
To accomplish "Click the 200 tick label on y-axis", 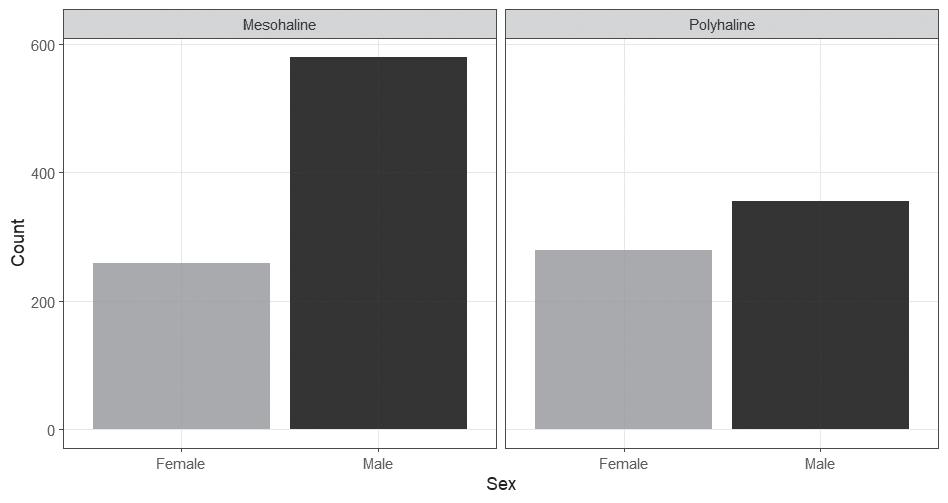I will (45, 302).
